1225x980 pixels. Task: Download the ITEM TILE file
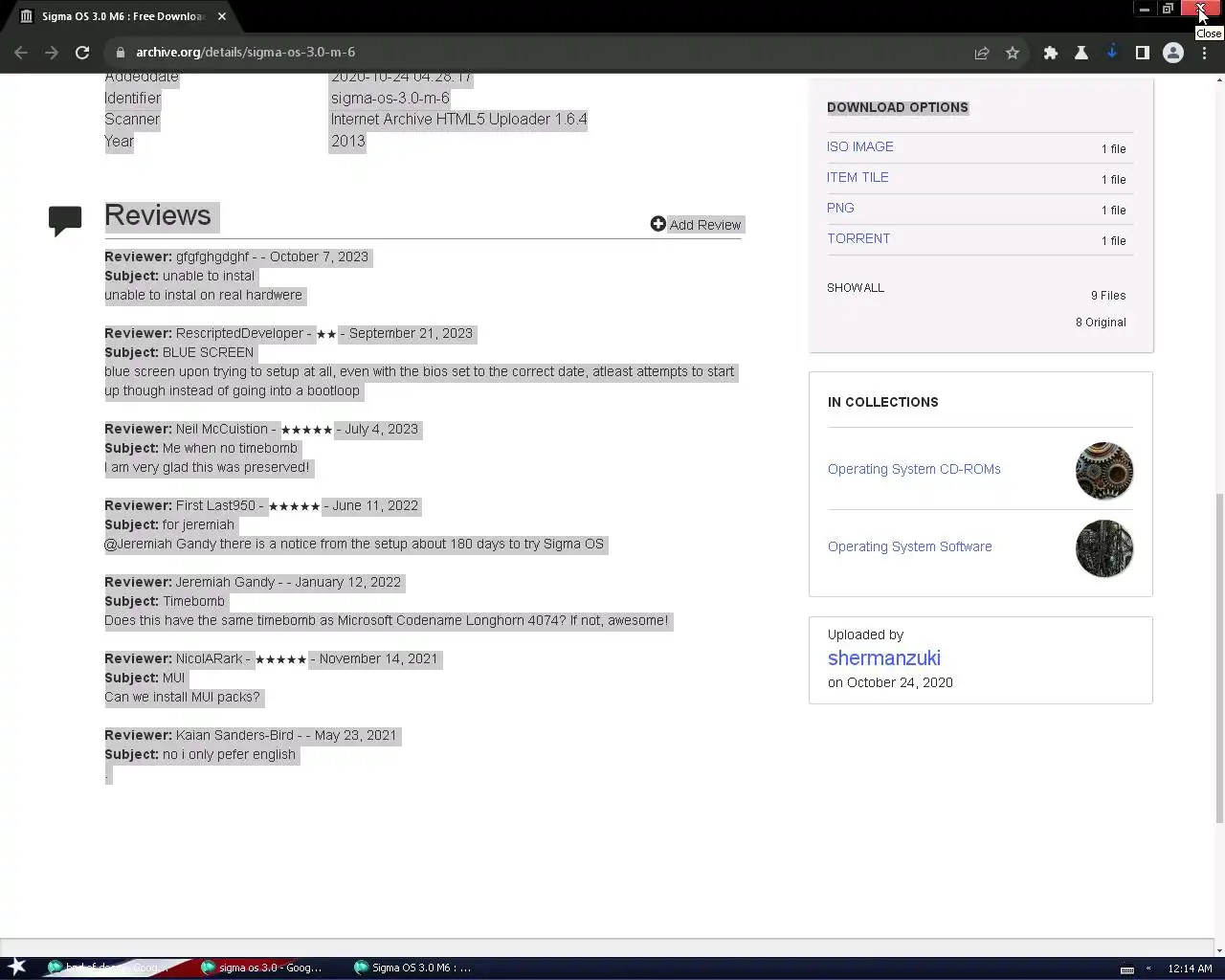(857, 177)
